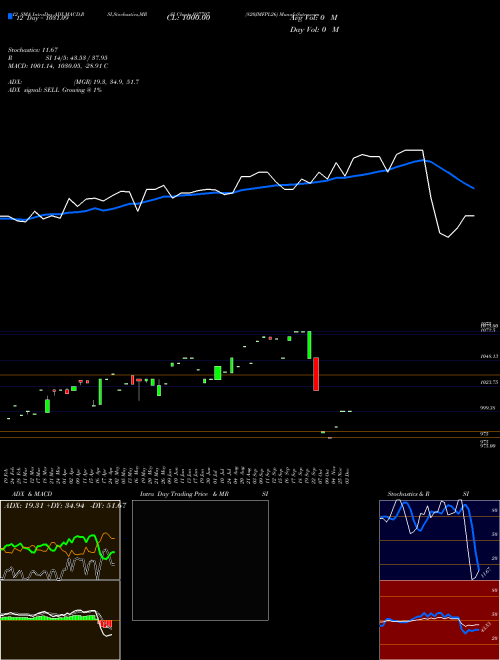Click the 'CL: 1000.00' closing price text
This screenshot has height=660, width=500.
tap(189, 18)
